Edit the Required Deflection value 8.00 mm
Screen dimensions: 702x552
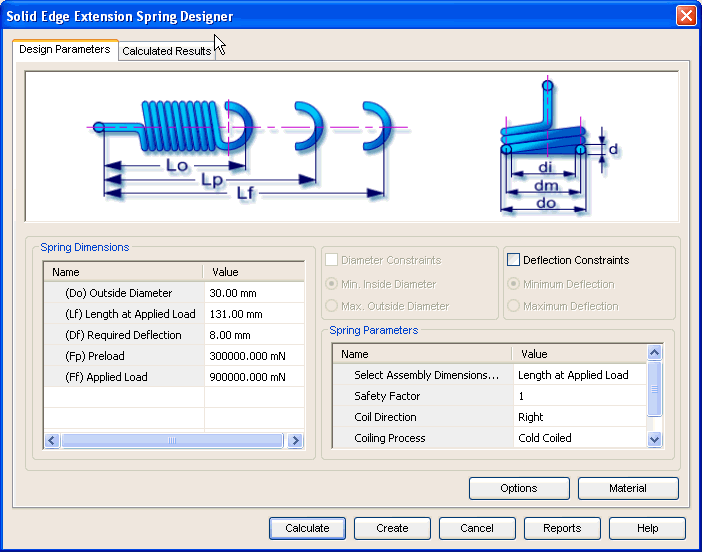254,335
